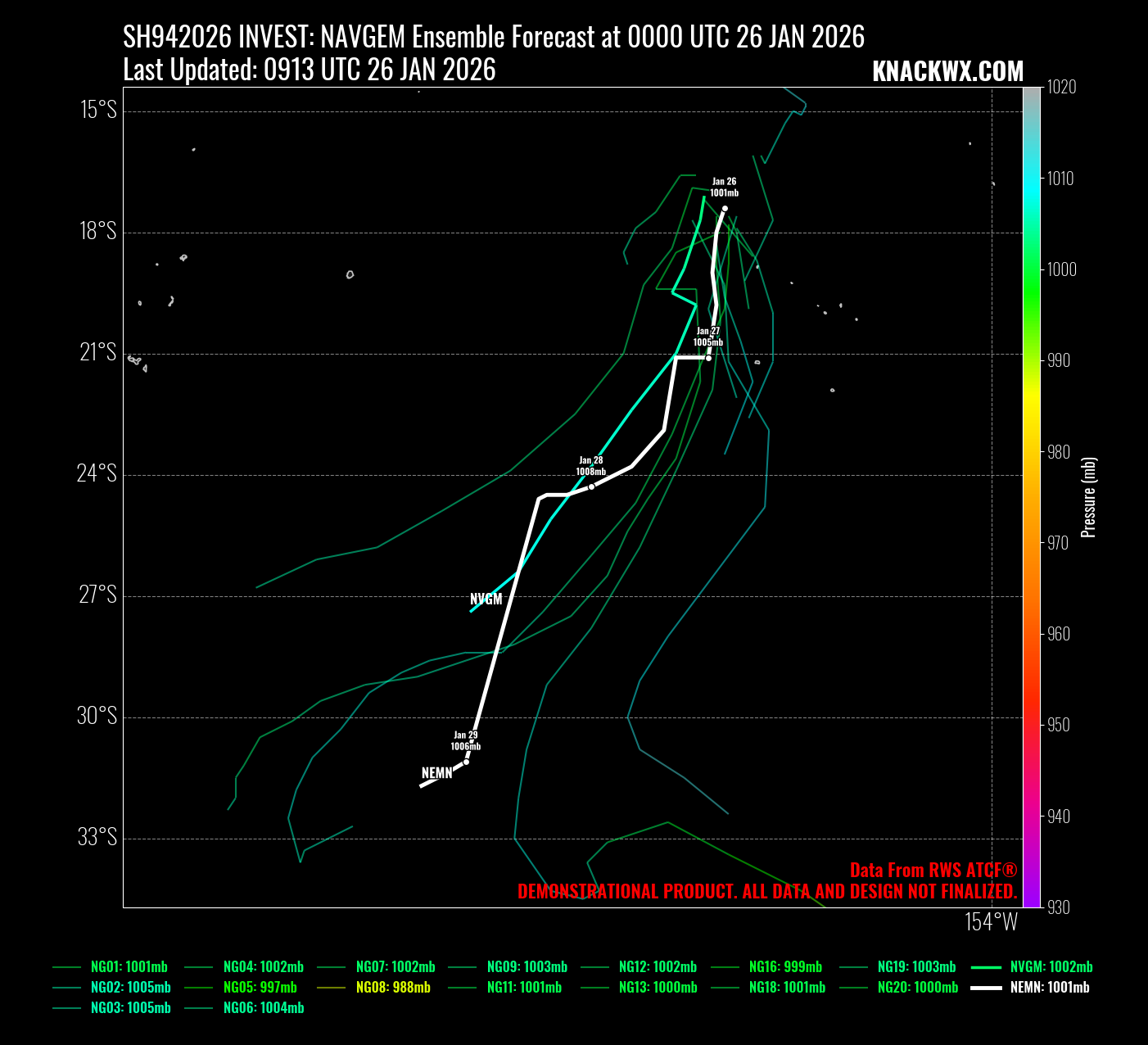Click the Jan 27 1005mb track point
The image size is (1148, 1045).
pos(708,358)
